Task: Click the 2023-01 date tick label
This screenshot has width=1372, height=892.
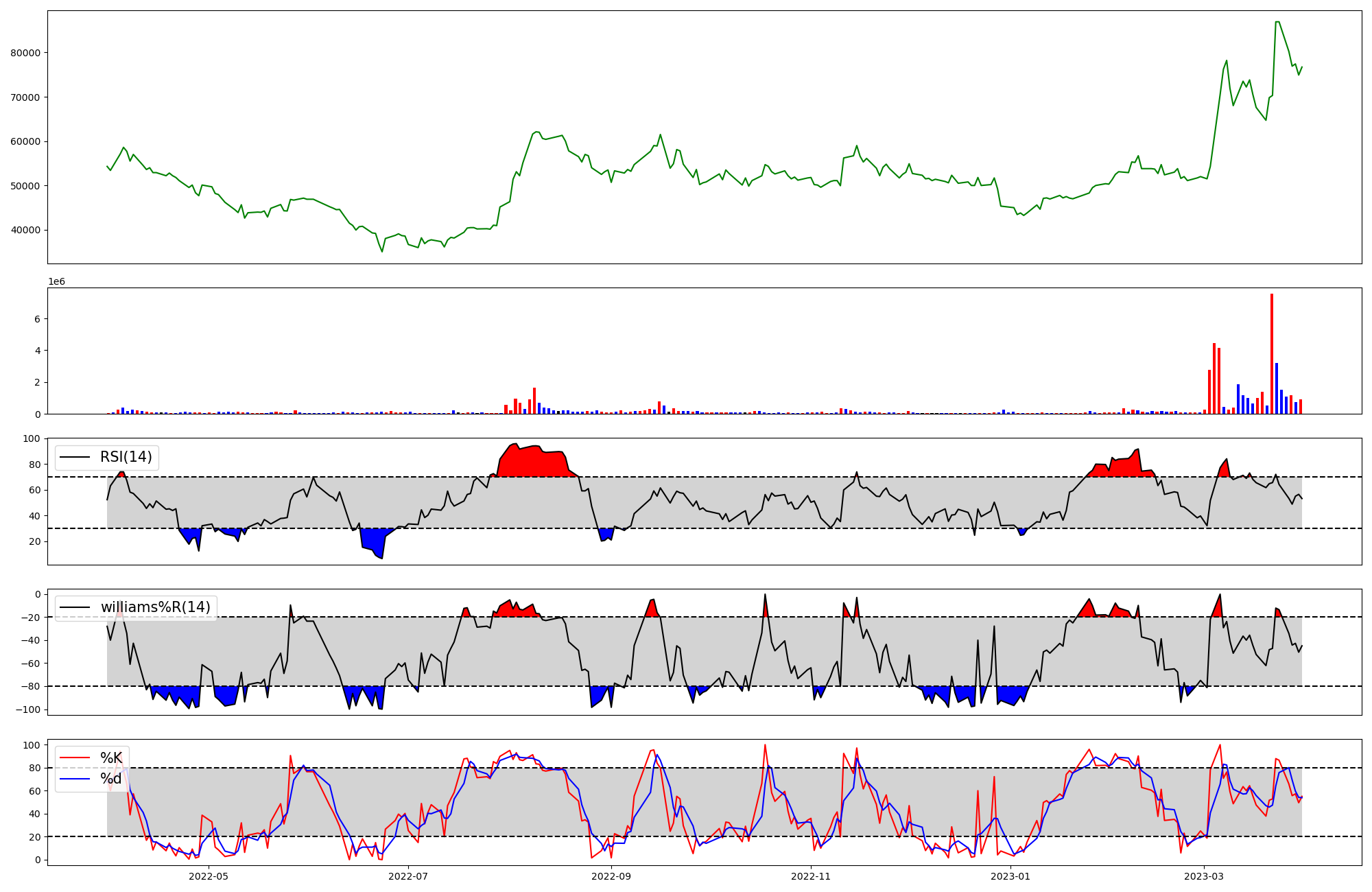Action: (1010, 876)
